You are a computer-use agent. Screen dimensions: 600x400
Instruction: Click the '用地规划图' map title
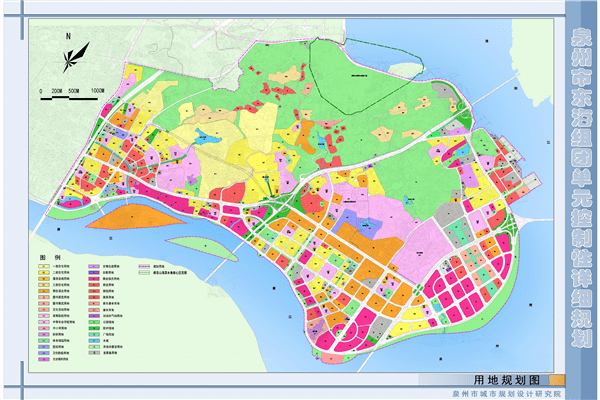point(507,380)
